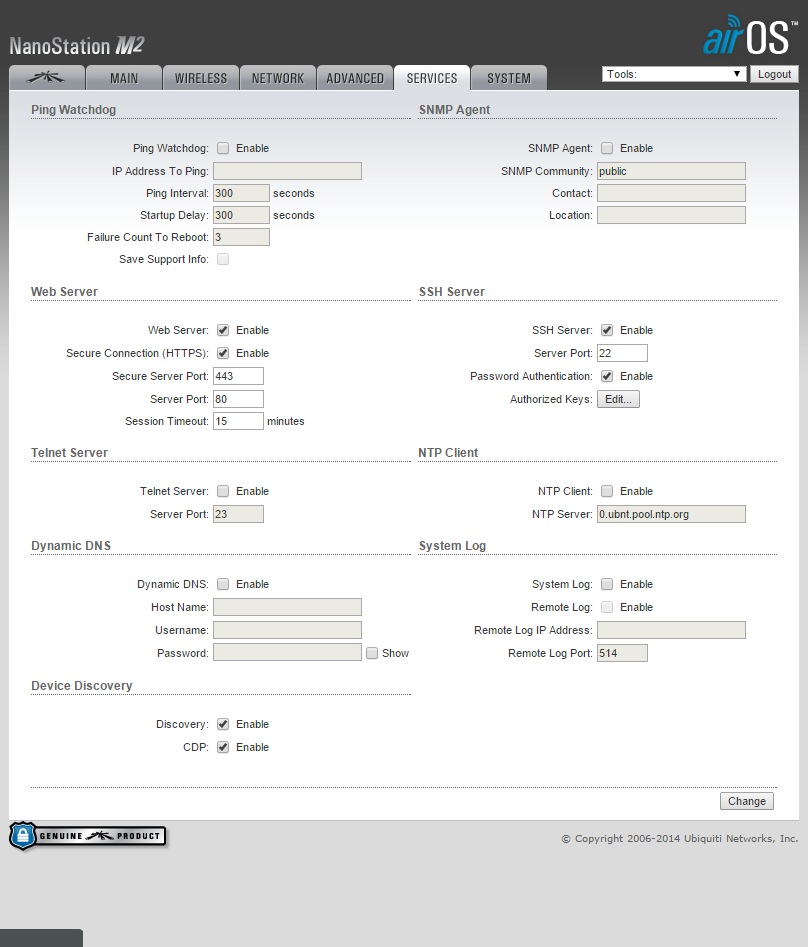Click the Dynamic DNS Password field

tap(287, 653)
